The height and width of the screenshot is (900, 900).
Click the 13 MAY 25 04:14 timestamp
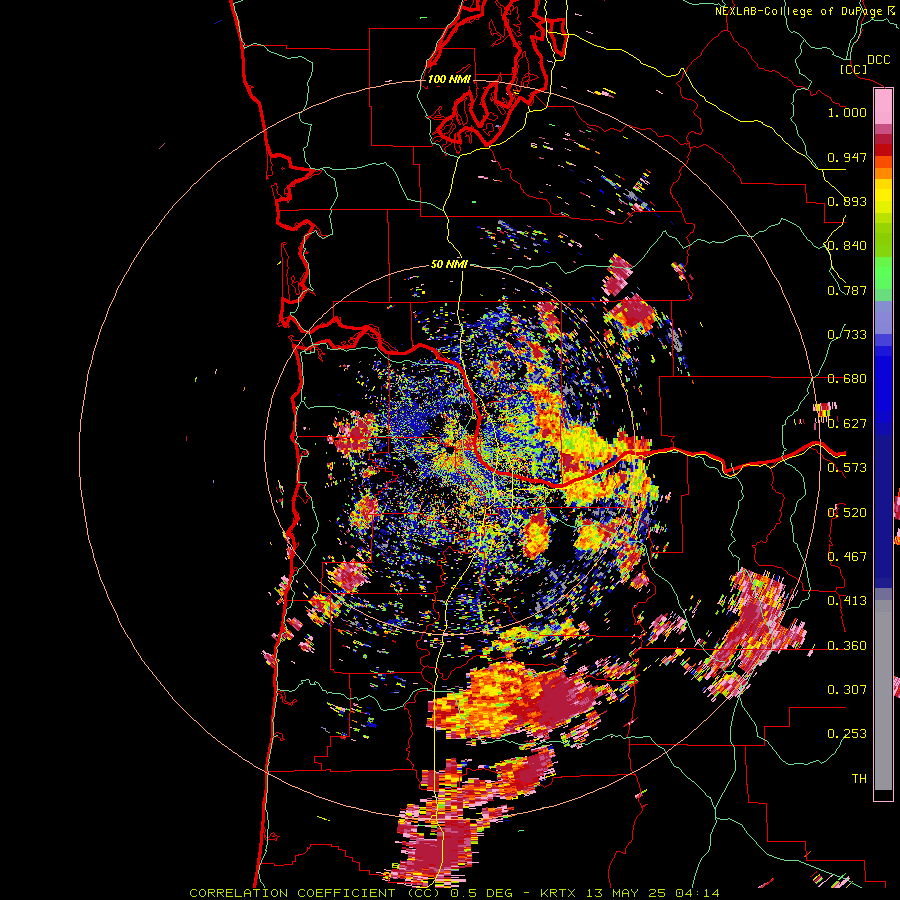click(x=654, y=893)
